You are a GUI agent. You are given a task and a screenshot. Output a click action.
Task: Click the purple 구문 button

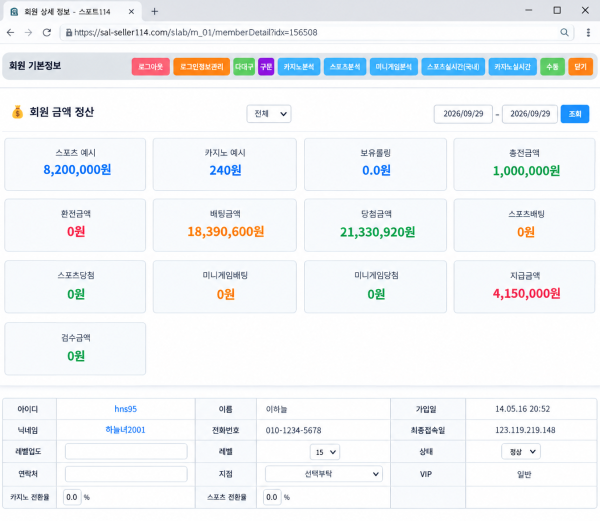[266, 67]
